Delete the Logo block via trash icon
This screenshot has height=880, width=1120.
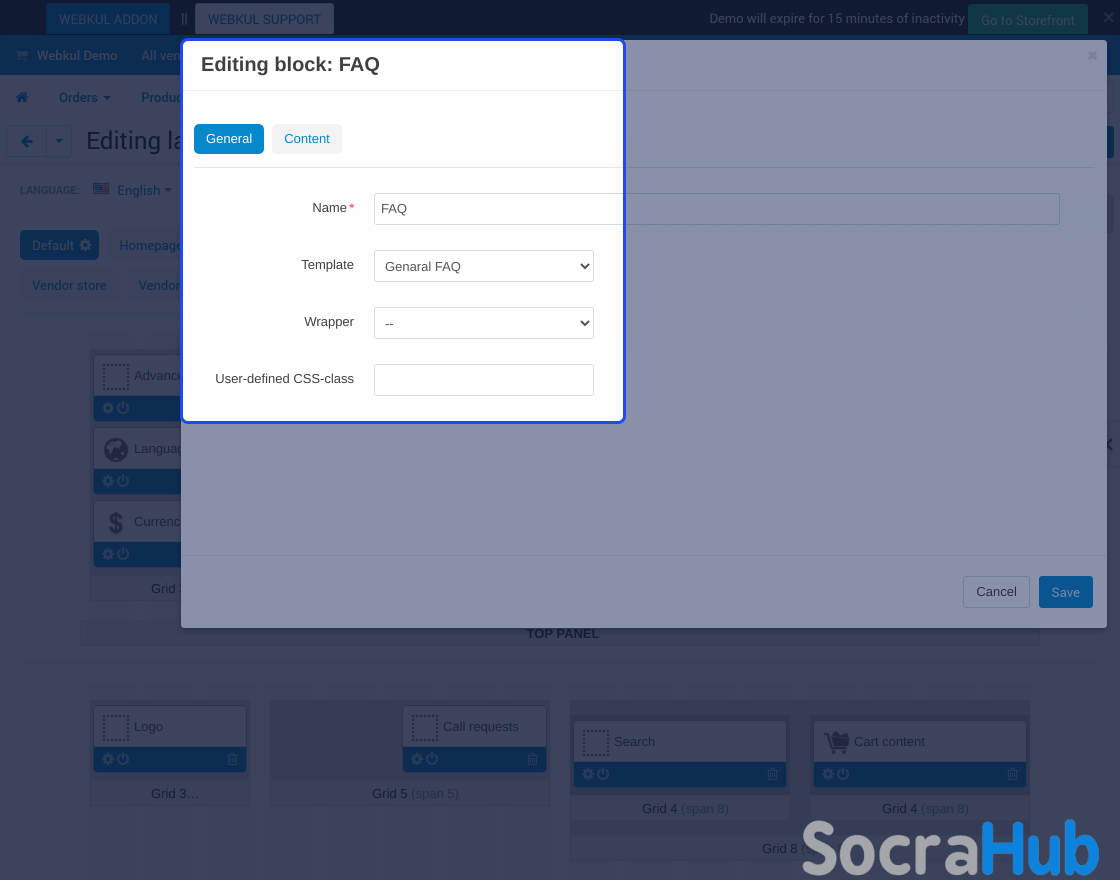(x=232, y=759)
